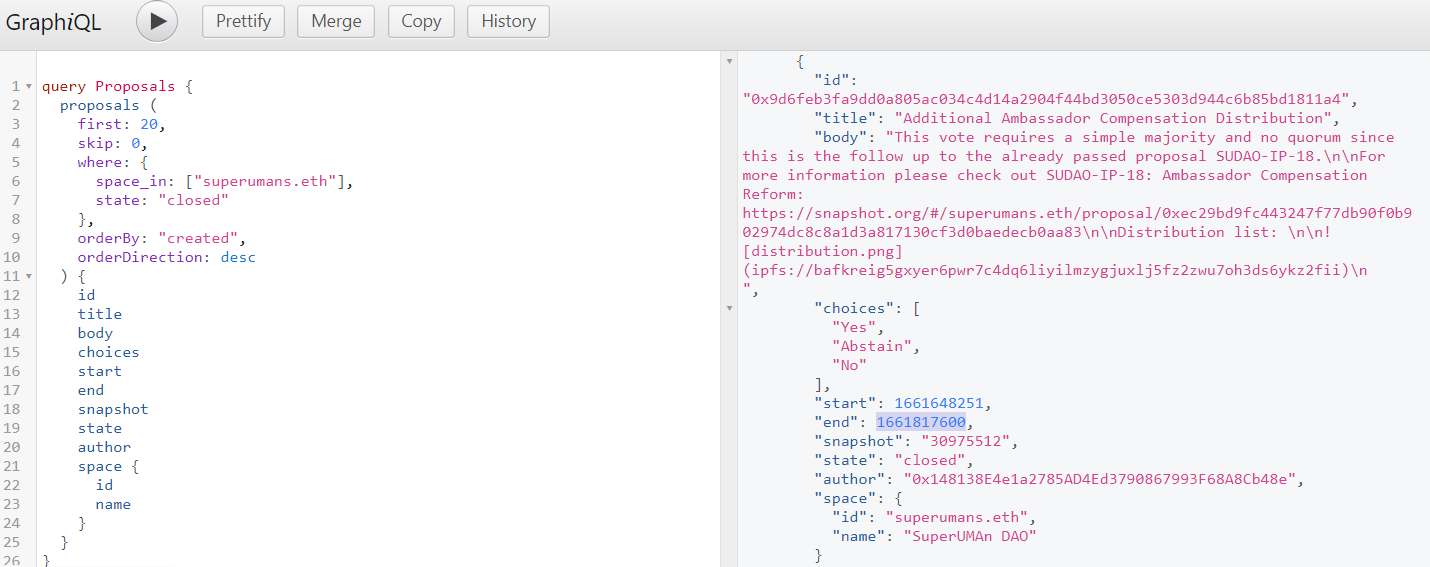Click the start value 1661648251

[x=939, y=403]
